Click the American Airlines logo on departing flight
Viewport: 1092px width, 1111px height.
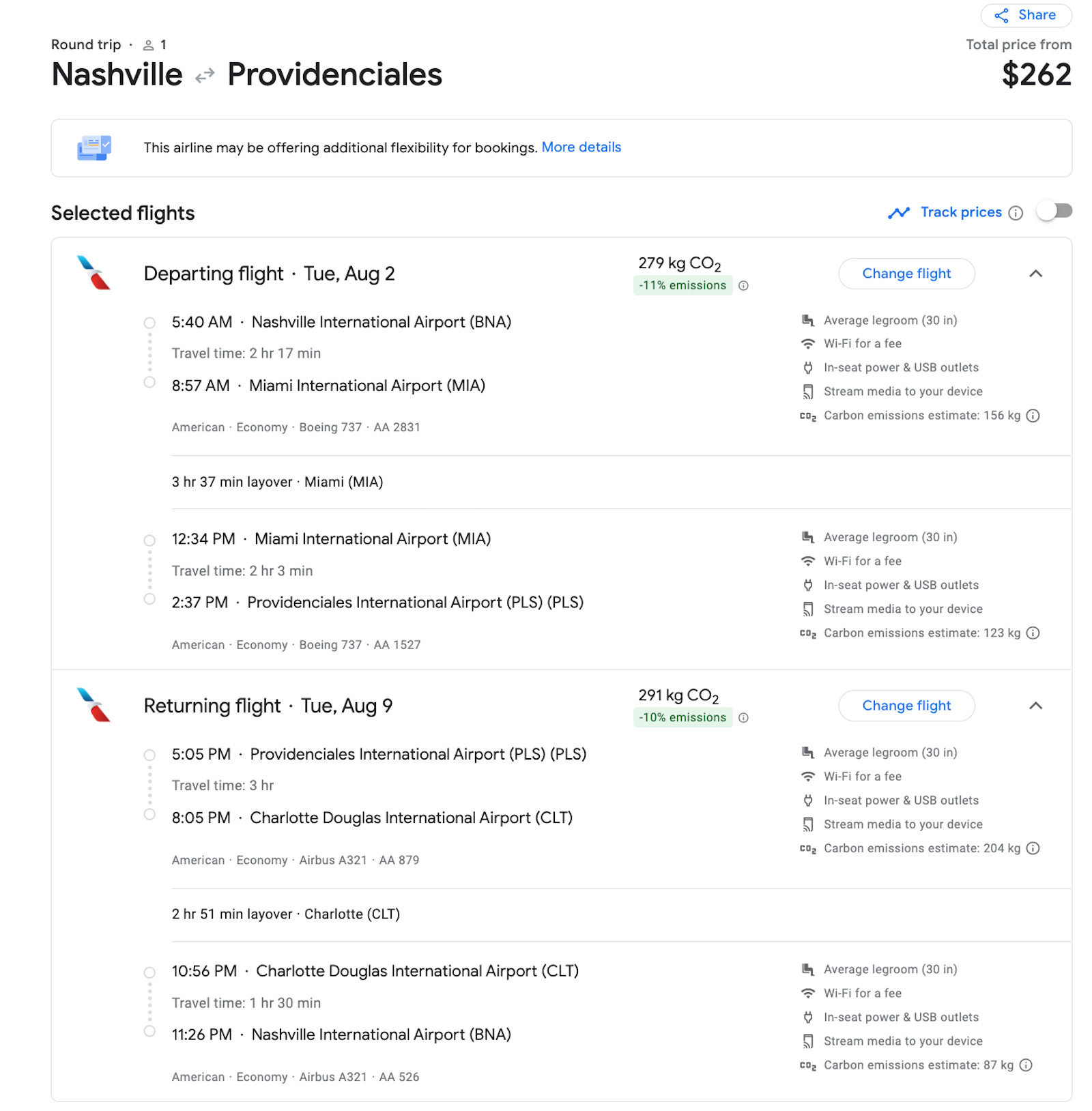94,273
